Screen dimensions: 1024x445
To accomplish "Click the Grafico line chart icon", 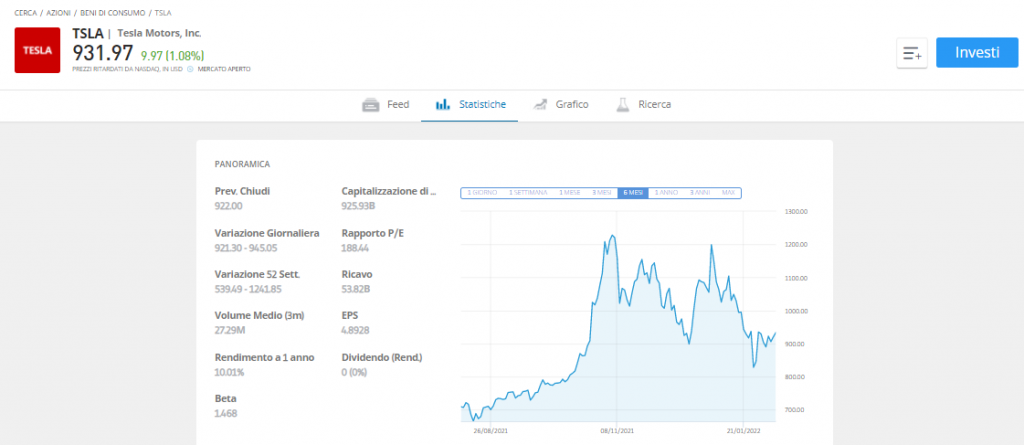I will (x=539, y=105).
